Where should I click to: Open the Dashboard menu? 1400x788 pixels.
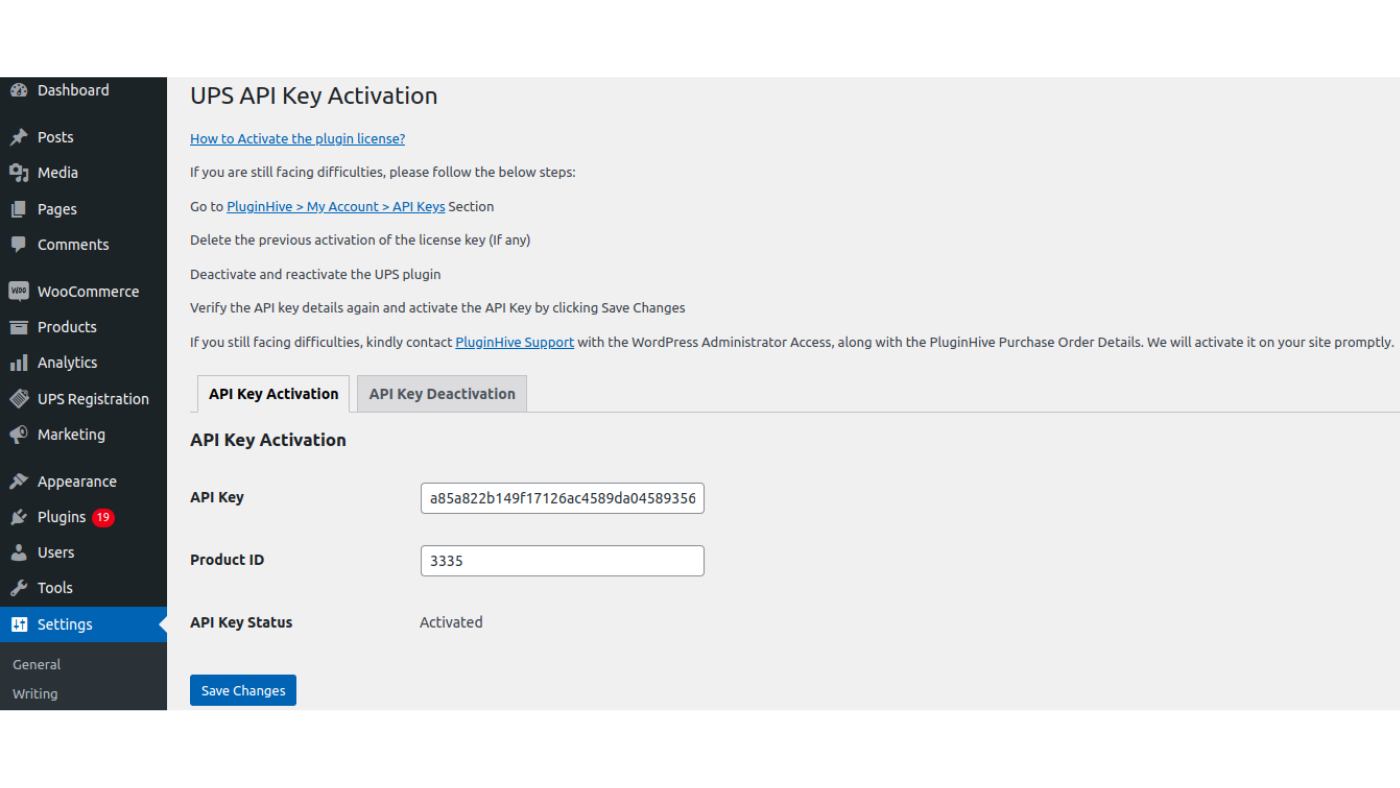pos(73,90)
